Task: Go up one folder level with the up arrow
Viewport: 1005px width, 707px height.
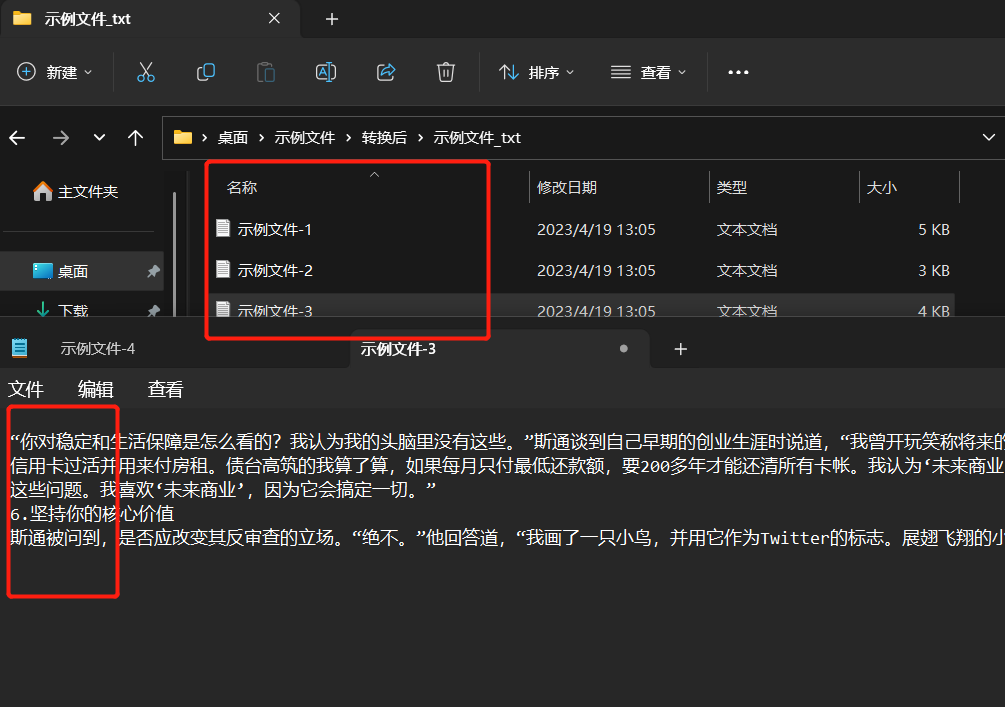Action: (x=136, y=137)
